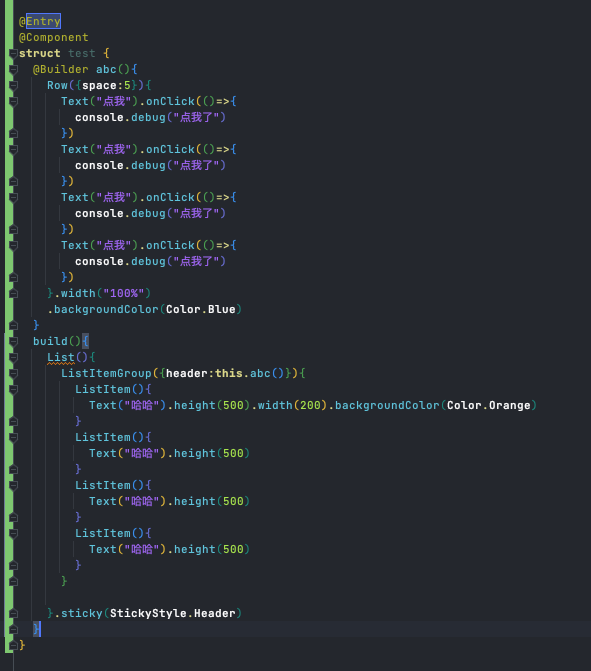Toggle fold marker beside }.sticky line
The height and width of the screenshot is (671, 591).
point(13,614)
